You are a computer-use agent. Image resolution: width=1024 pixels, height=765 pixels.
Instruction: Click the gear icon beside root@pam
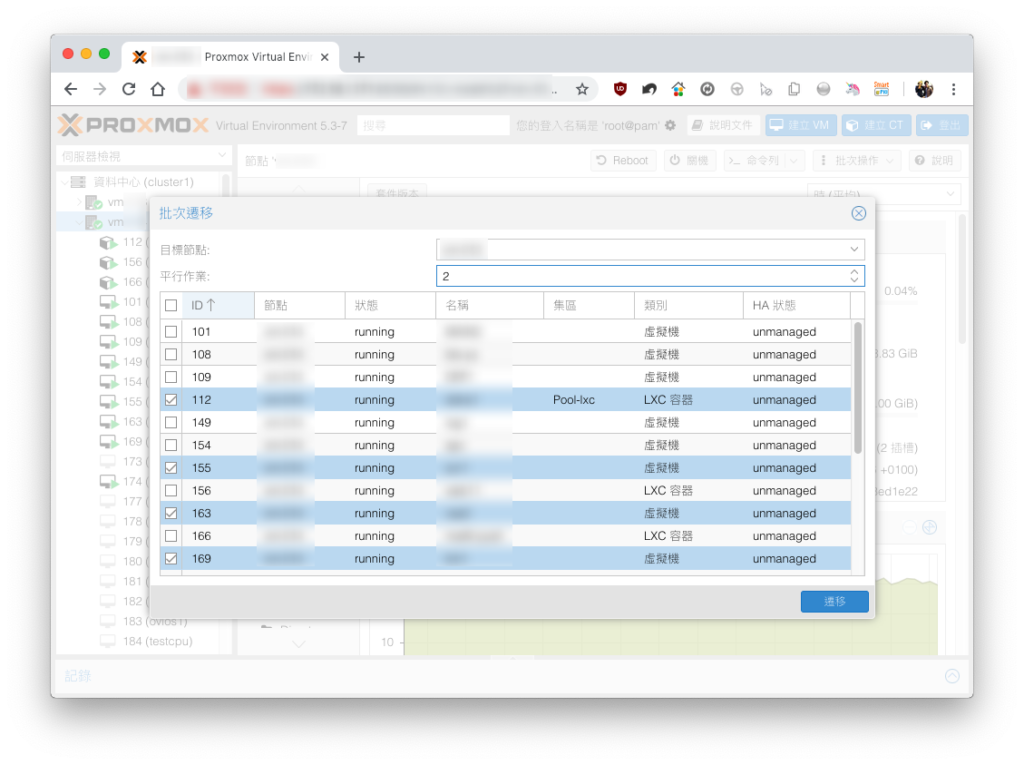(670, 125)
